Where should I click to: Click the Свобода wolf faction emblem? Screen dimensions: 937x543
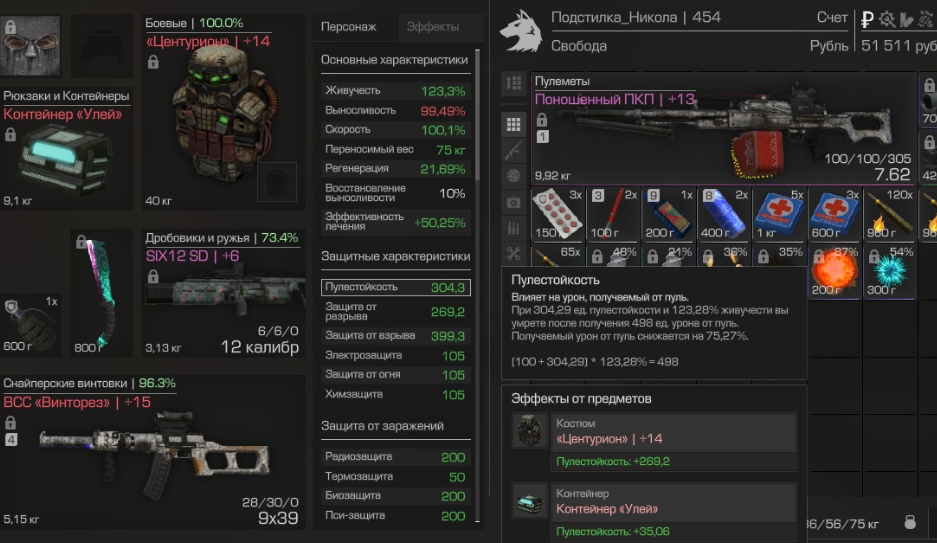tap(521, 31)
